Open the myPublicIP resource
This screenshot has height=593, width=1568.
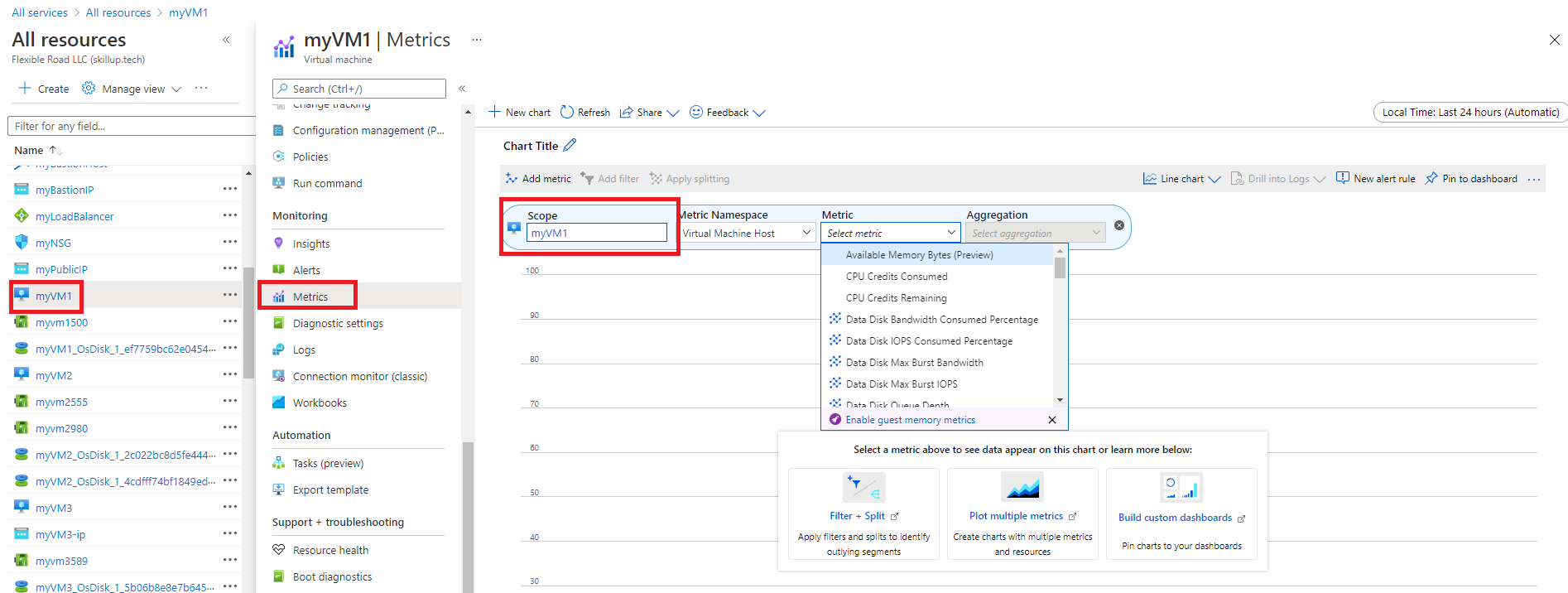pyautogui.click(x=61, y=269)
